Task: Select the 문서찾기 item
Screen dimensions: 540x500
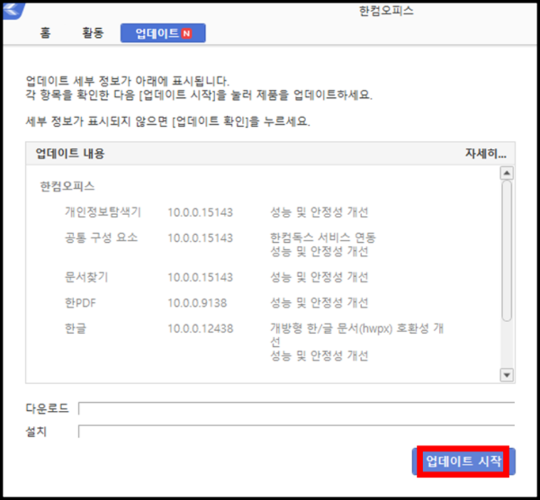Action: 86,277
